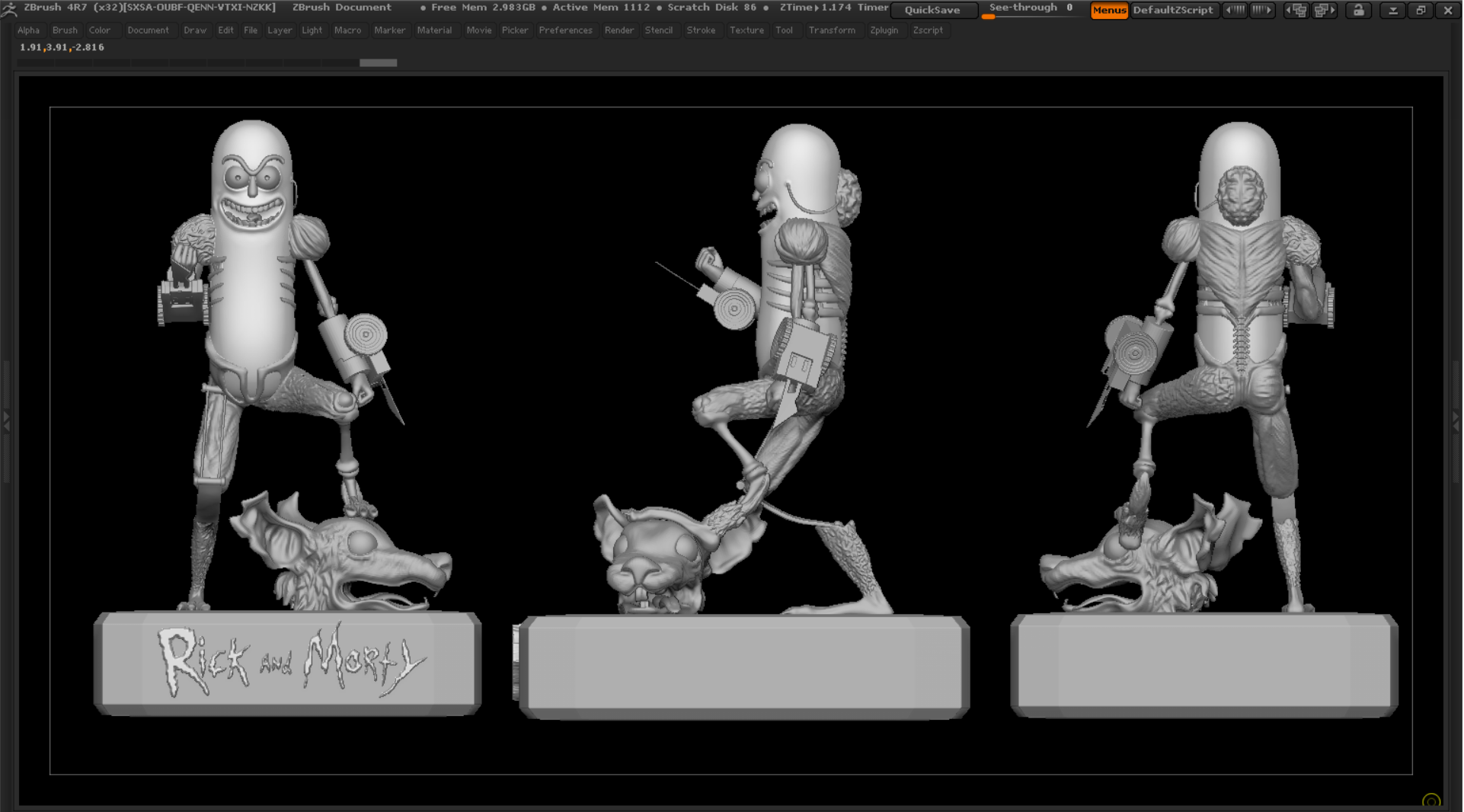Open the Tool palette
Screen dimensions: 1464x812
[x=784, y=30]
